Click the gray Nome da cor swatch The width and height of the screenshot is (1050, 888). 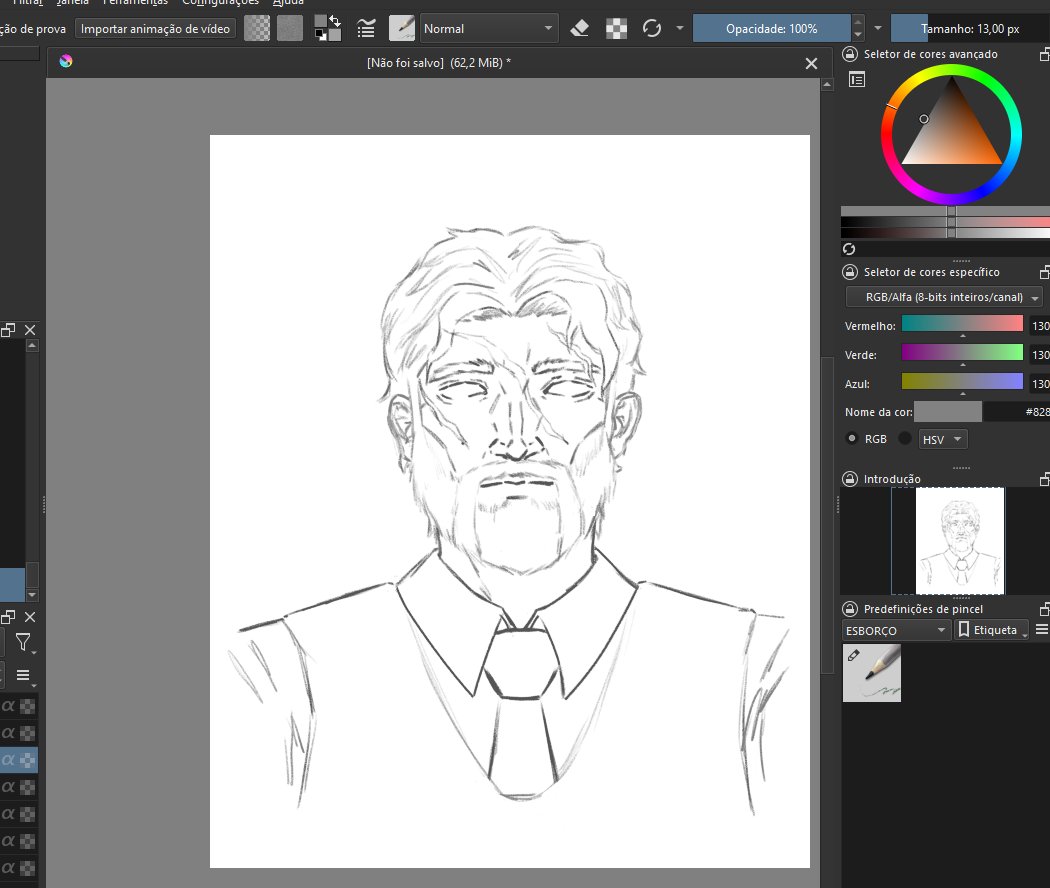point(948,412)
